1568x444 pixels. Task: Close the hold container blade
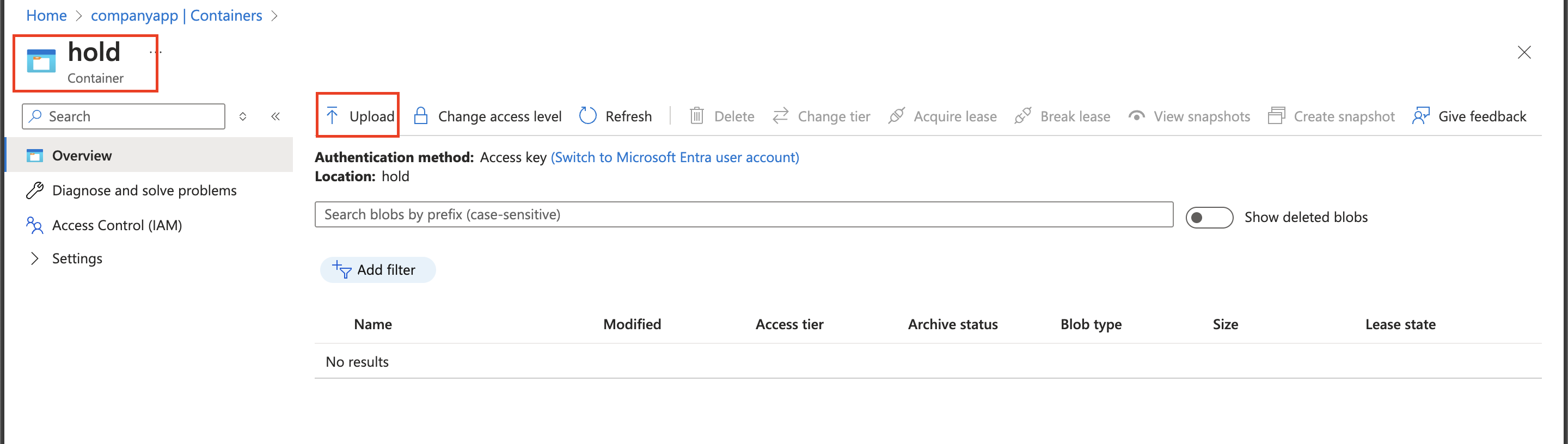[x=1523, y=52]
